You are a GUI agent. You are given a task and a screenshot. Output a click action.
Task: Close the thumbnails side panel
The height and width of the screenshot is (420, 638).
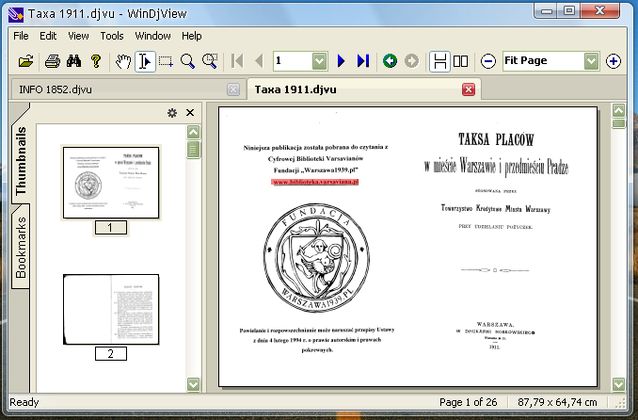[x=190, y=113]
